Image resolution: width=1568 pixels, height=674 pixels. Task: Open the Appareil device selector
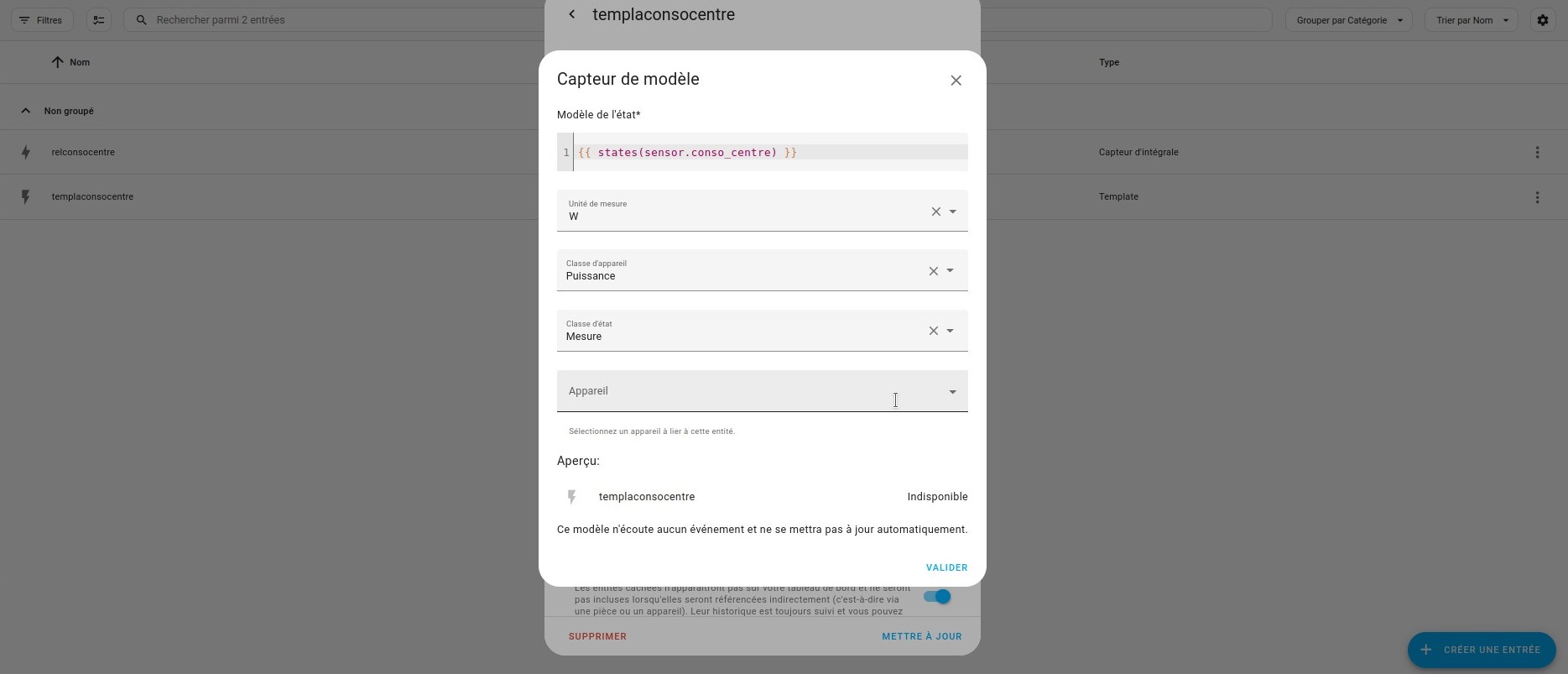(762, 391)
